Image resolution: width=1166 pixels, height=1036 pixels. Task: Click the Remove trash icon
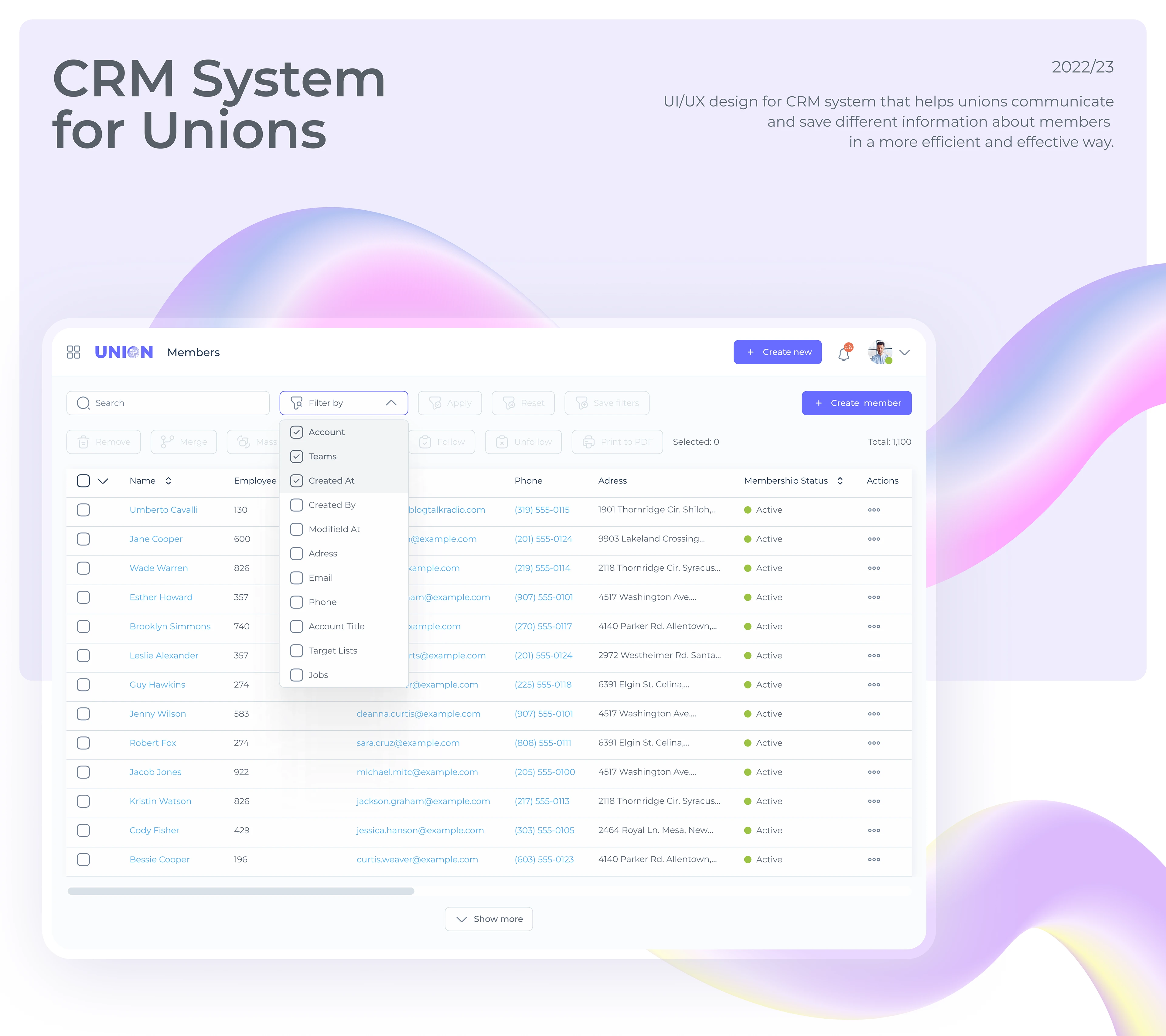(83, 442)
